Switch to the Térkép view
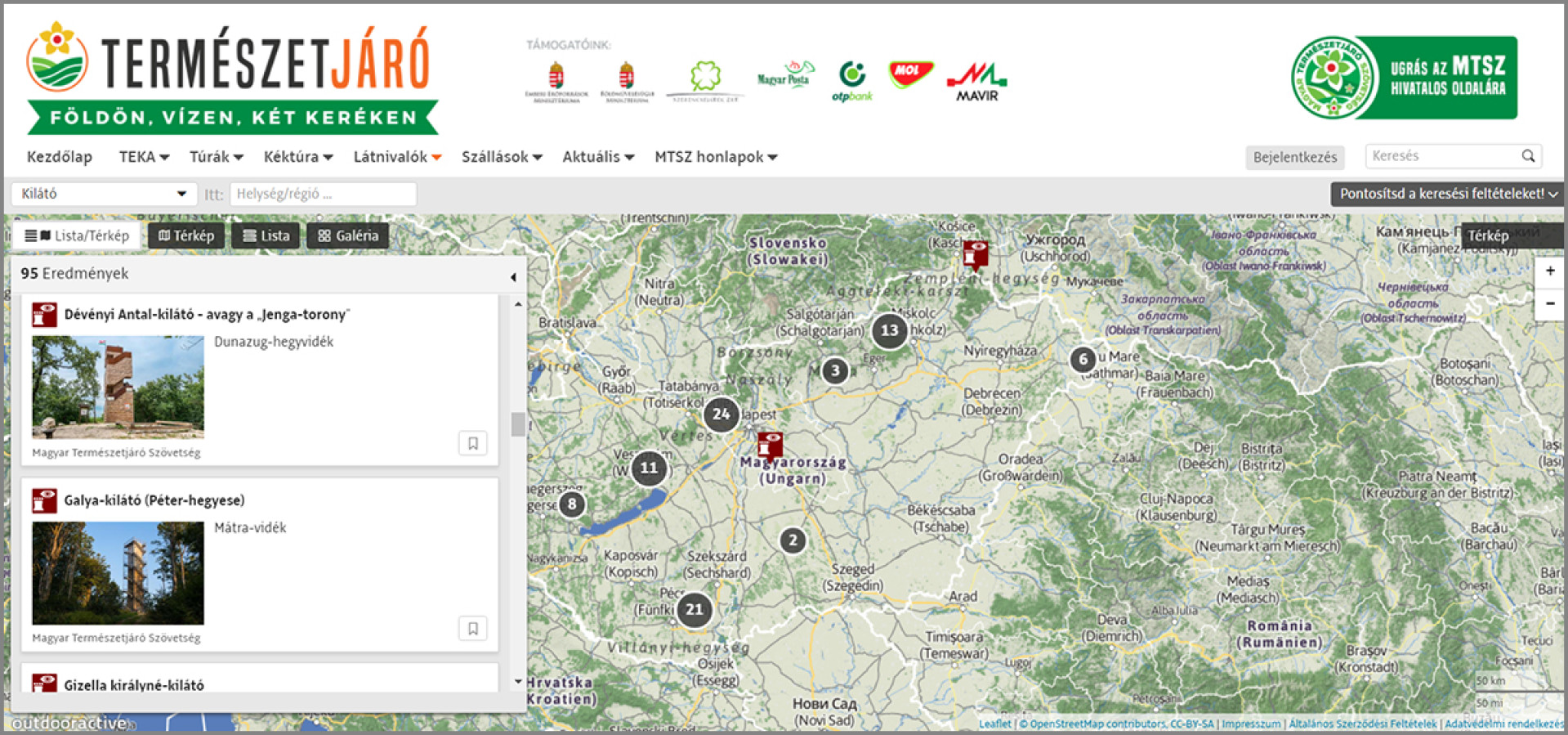1568x735 pixels. coord(186,235)
